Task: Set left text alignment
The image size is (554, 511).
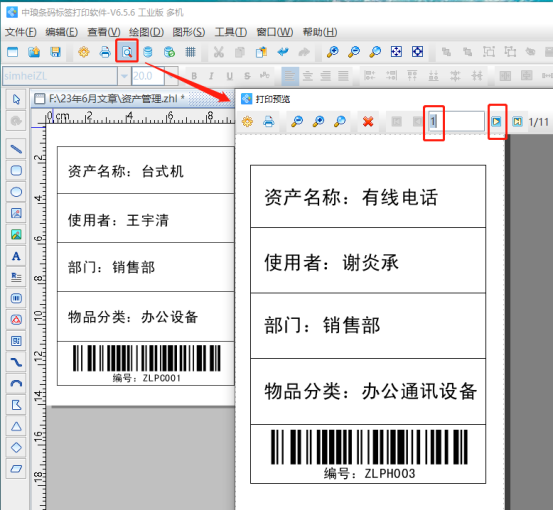Action: point(290,76)
